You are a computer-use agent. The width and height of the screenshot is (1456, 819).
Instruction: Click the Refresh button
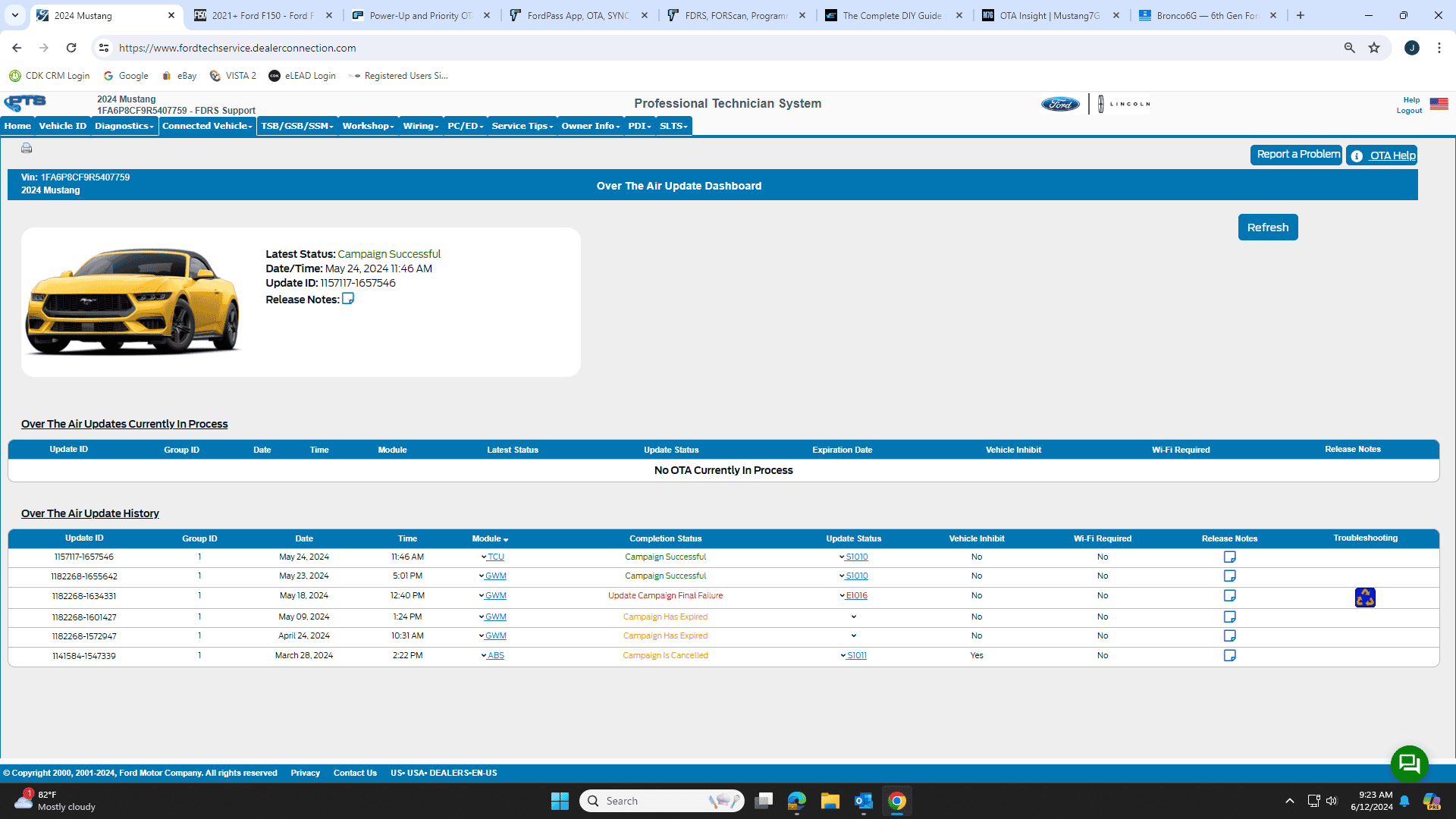pyautogui.click(x=1268, y=227)
